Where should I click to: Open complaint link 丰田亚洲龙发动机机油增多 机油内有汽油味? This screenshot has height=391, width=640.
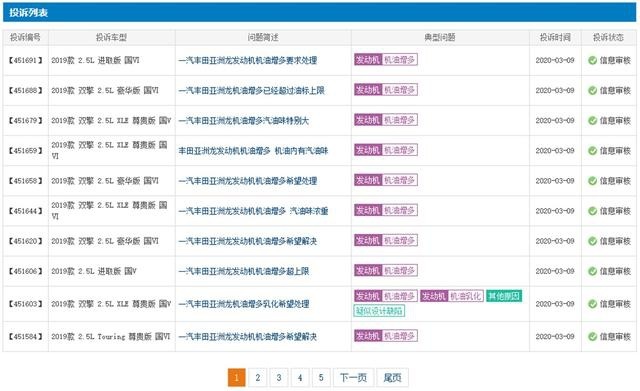pyautogui.click(x=253, y=151)
